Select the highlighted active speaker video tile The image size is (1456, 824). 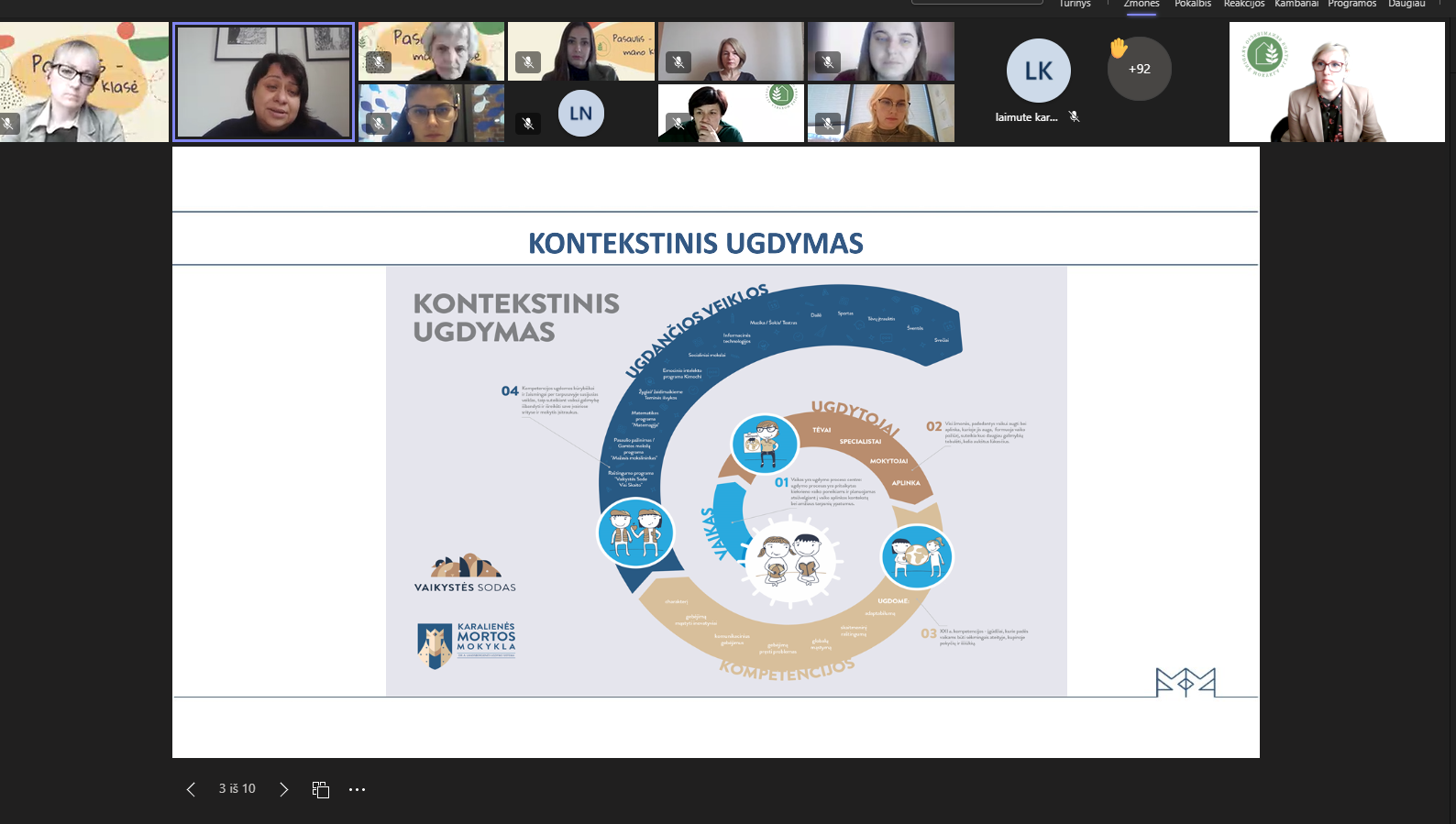(263, 82)
